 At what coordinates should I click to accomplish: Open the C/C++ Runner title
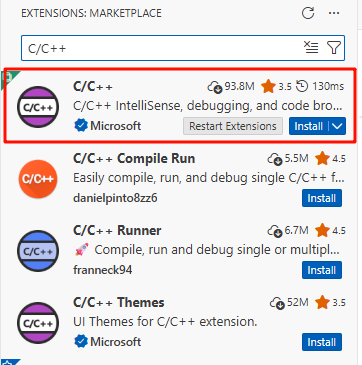[117, 231]
